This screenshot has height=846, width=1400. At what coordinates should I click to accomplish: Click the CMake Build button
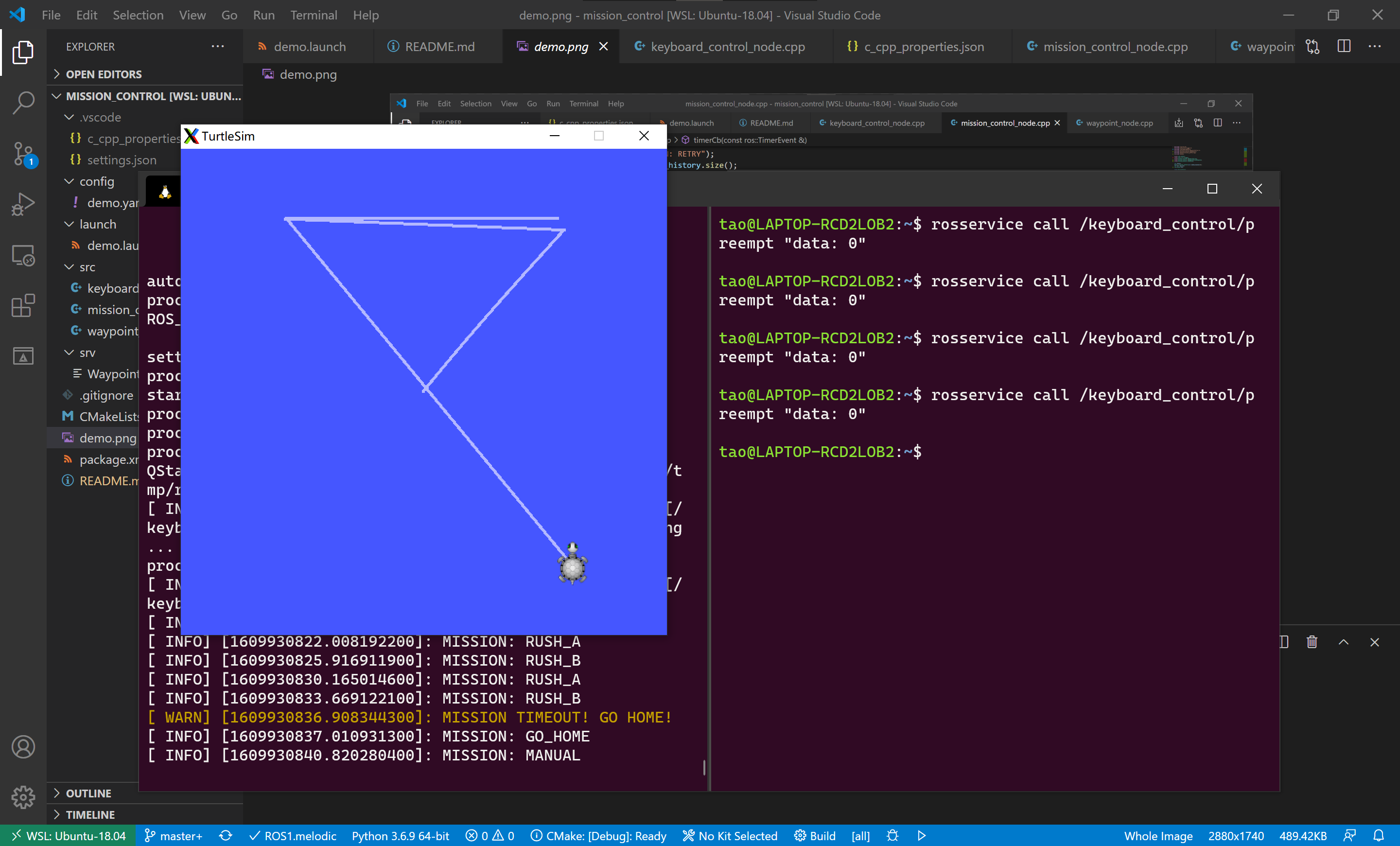click(815, 836)
